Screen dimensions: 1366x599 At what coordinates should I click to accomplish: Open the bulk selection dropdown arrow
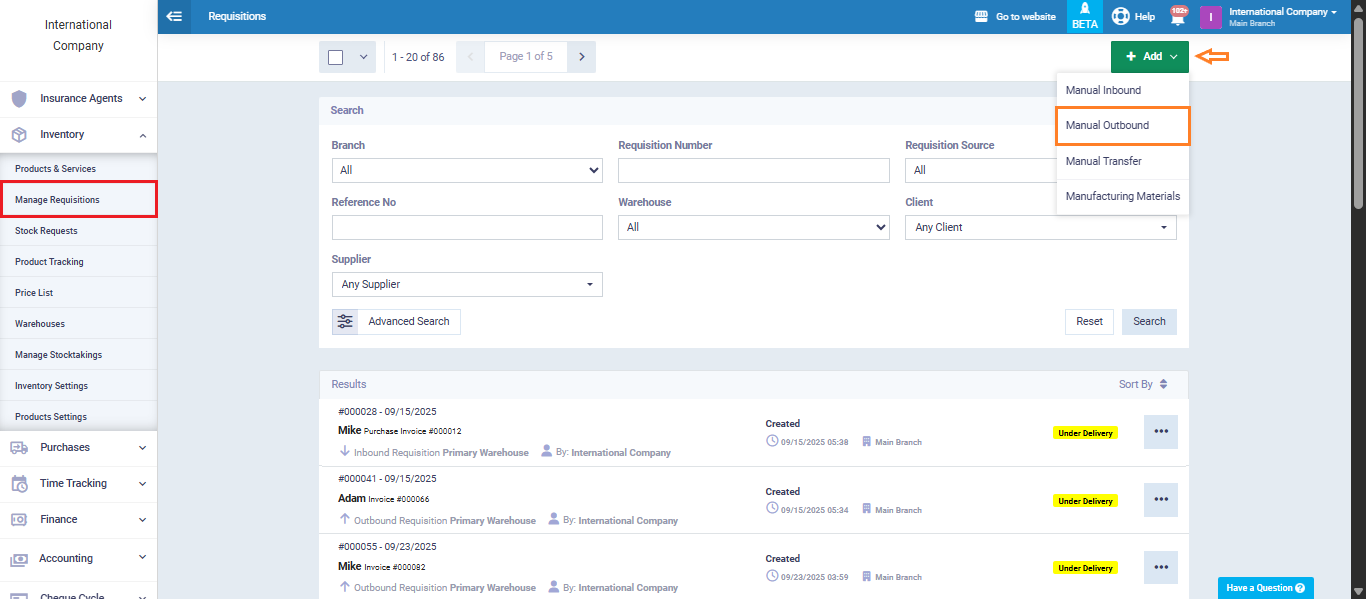pos(363,57)
